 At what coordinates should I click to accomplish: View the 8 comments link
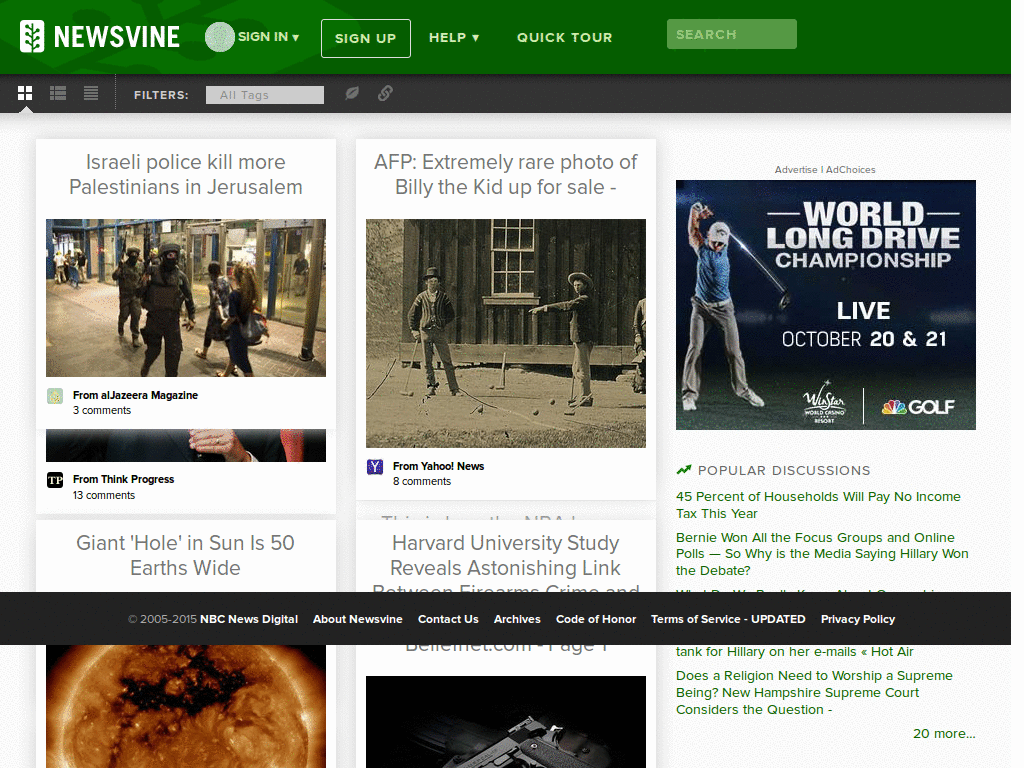coord(422,481)
